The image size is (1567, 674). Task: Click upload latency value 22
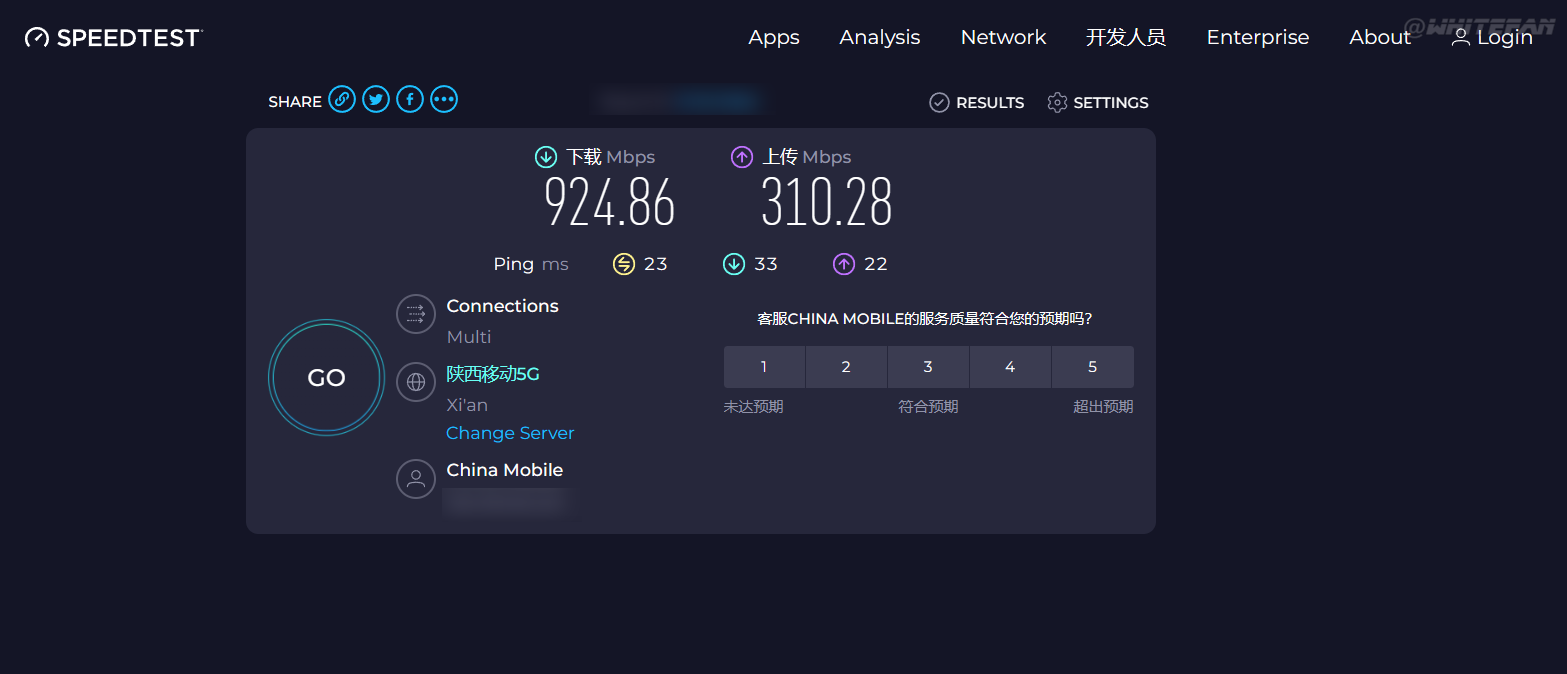[876, 264]
